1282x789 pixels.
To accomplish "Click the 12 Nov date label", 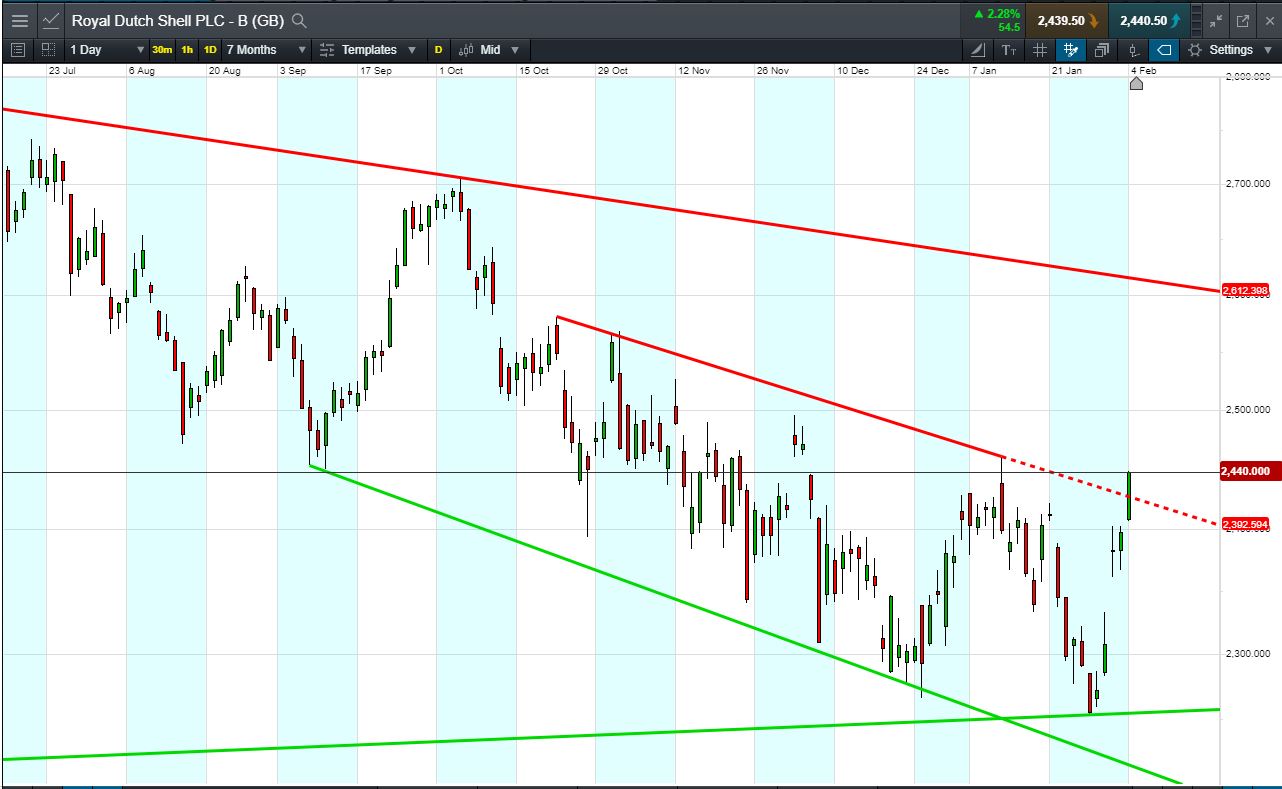I will tap(693, 71).
